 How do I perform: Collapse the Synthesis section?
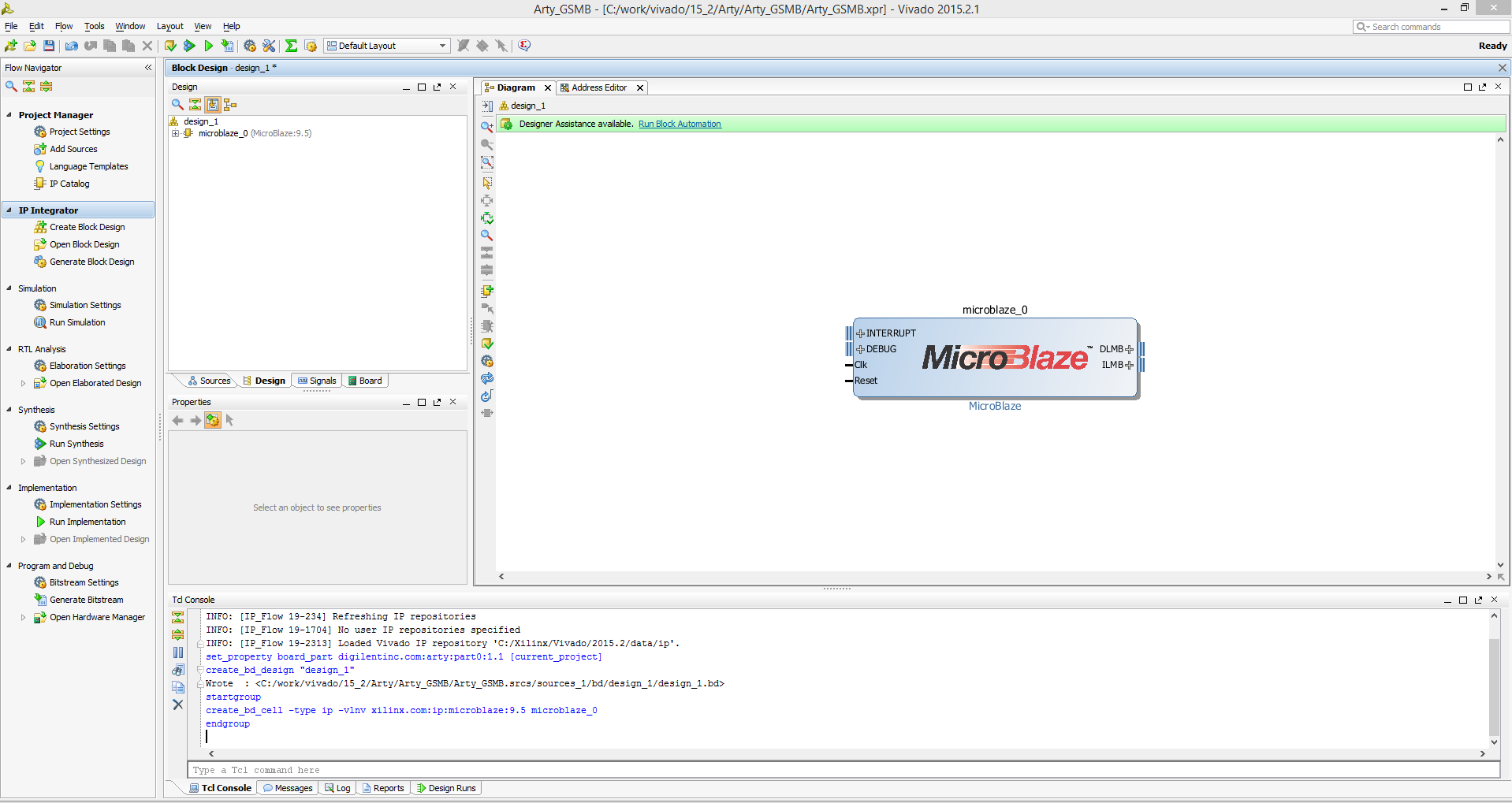[9, 410]
